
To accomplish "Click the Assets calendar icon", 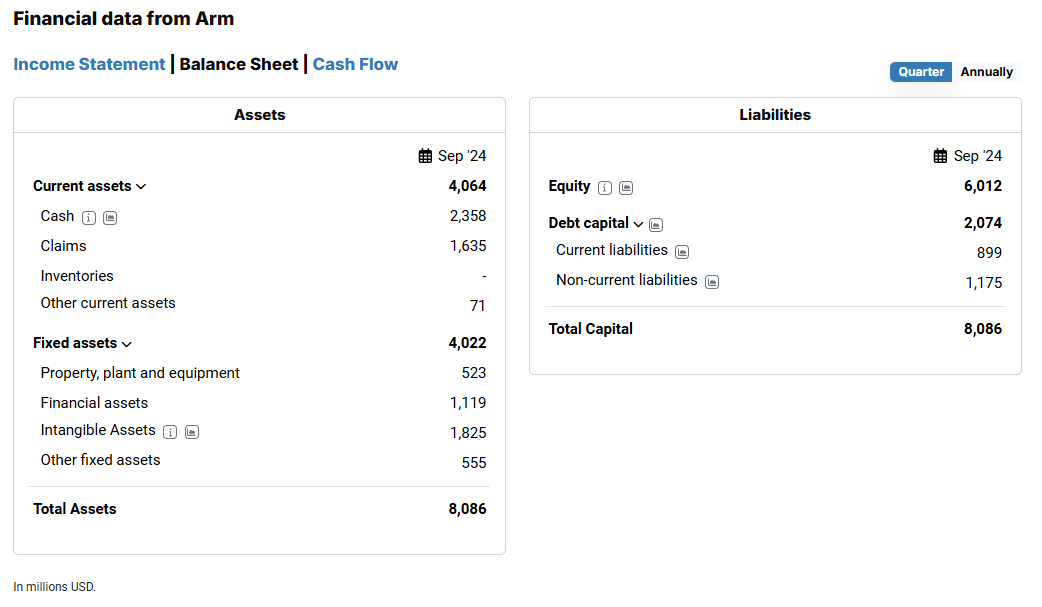I will [x=425, y=156].
